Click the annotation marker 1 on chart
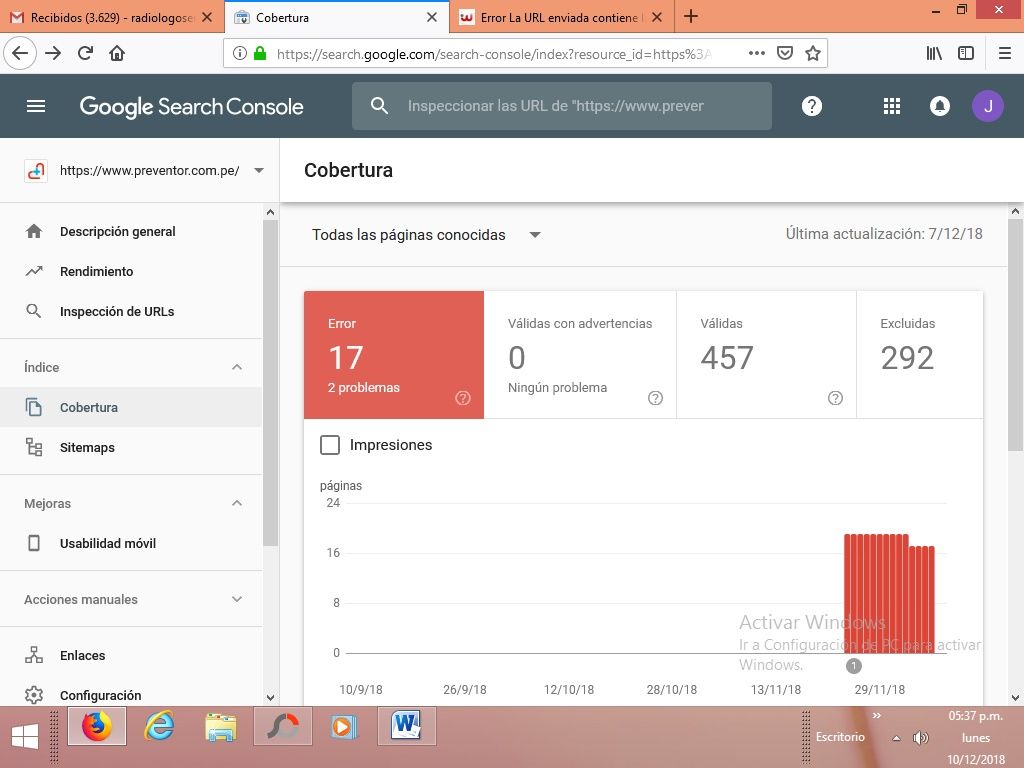 (854, 665)
